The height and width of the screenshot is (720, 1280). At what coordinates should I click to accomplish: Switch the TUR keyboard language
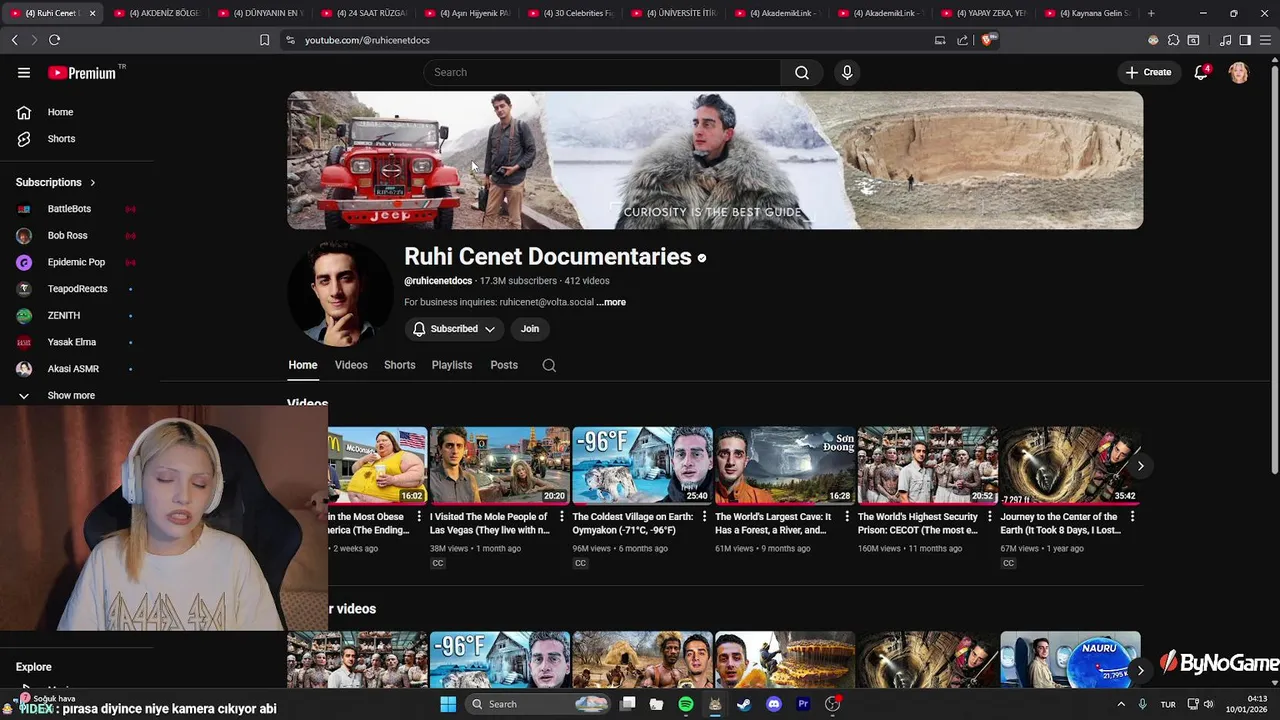click(x=1168, y=704)
